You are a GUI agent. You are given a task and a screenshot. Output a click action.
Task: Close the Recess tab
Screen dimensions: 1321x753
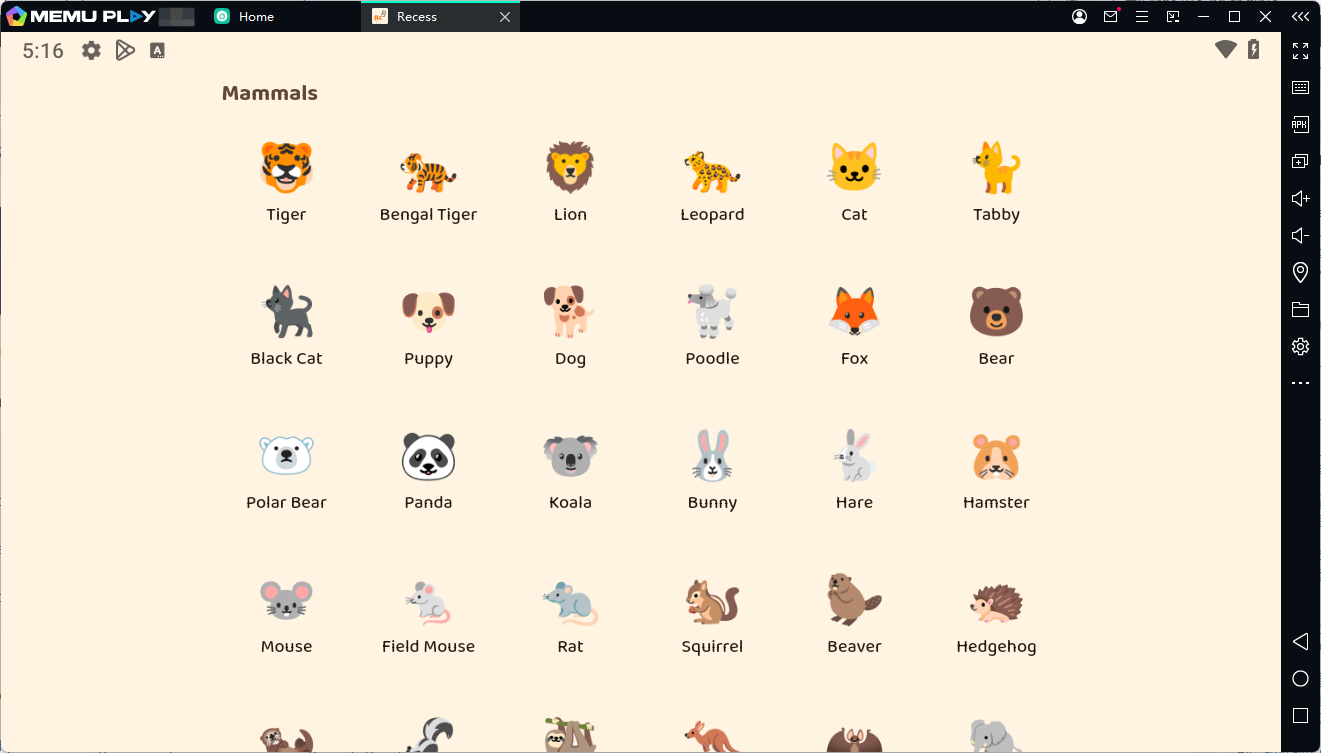tap(505, 17)
